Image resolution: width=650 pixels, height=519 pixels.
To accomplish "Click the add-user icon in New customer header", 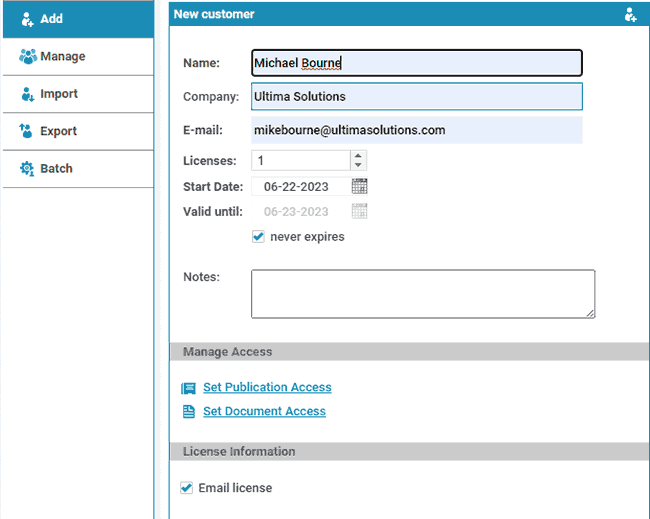I will pos(630,14).
